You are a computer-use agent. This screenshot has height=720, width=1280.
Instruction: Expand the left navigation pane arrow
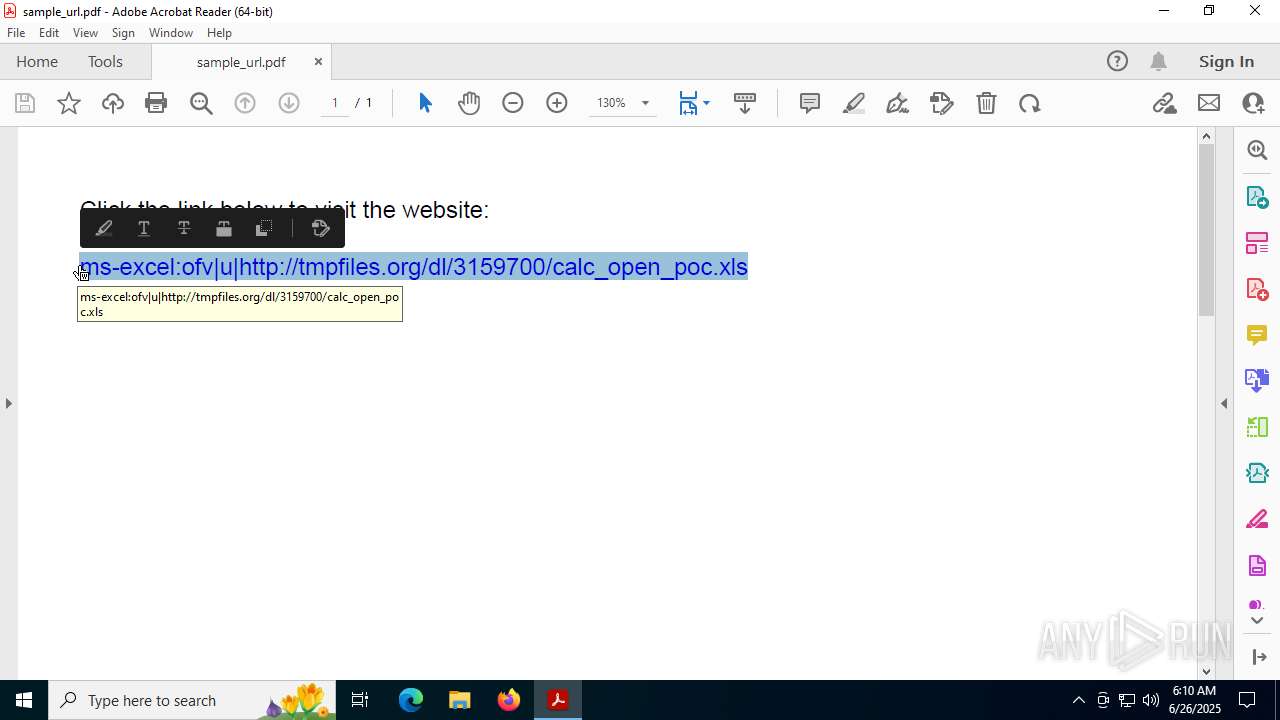9,403
